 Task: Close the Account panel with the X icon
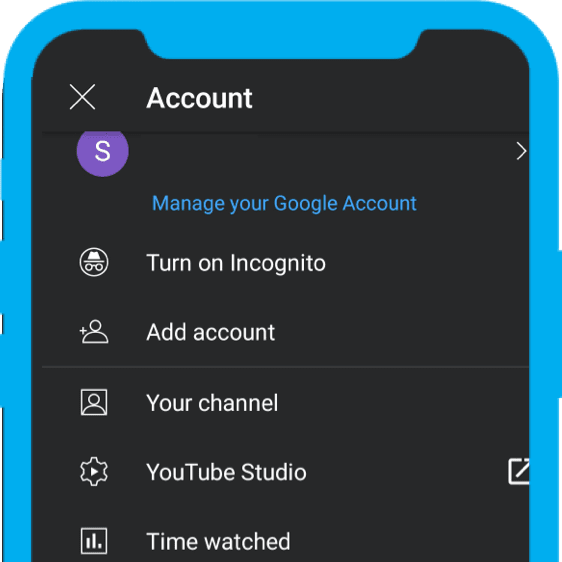click(82, 97)
